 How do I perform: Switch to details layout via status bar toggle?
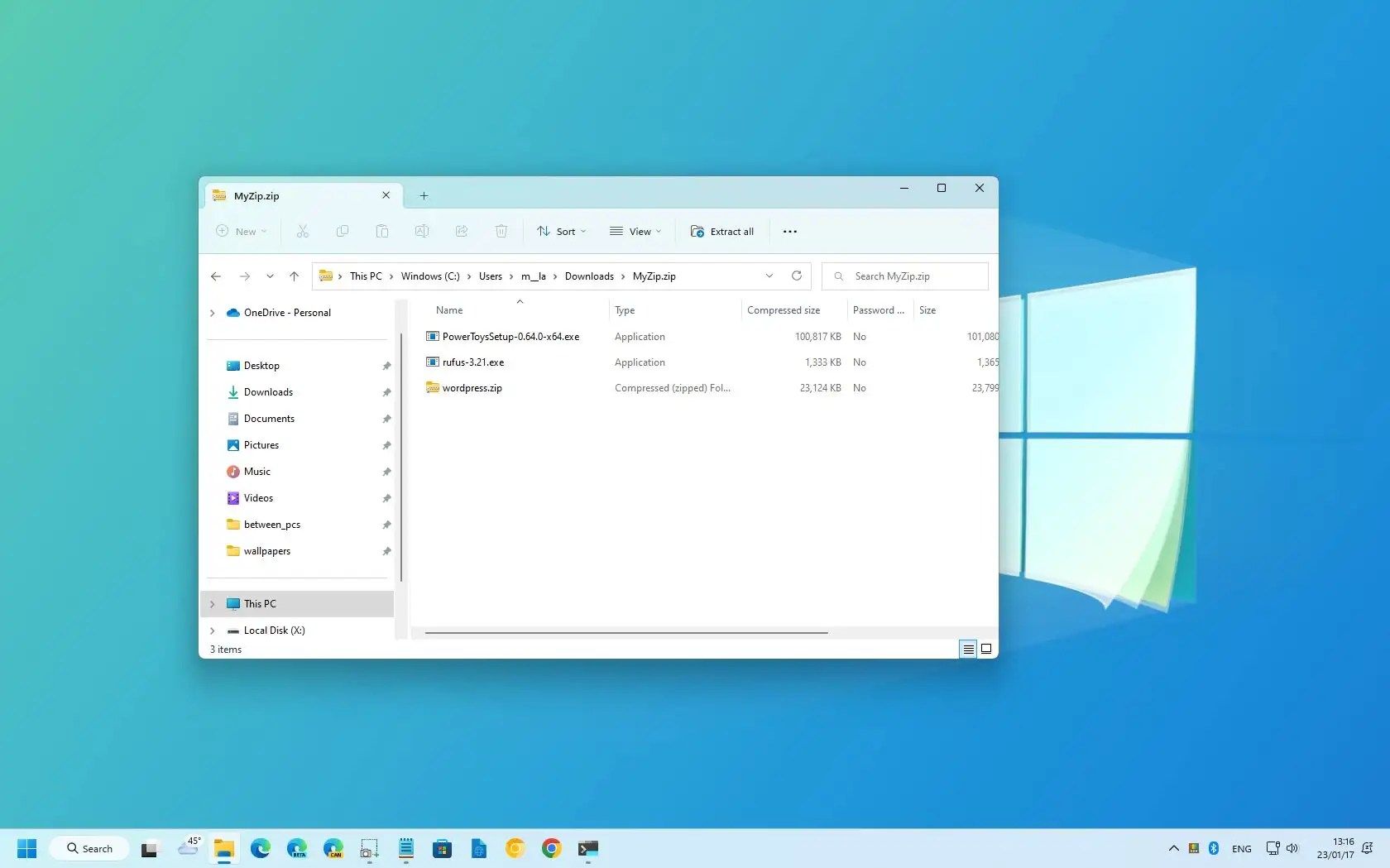[x=967, y=649]
